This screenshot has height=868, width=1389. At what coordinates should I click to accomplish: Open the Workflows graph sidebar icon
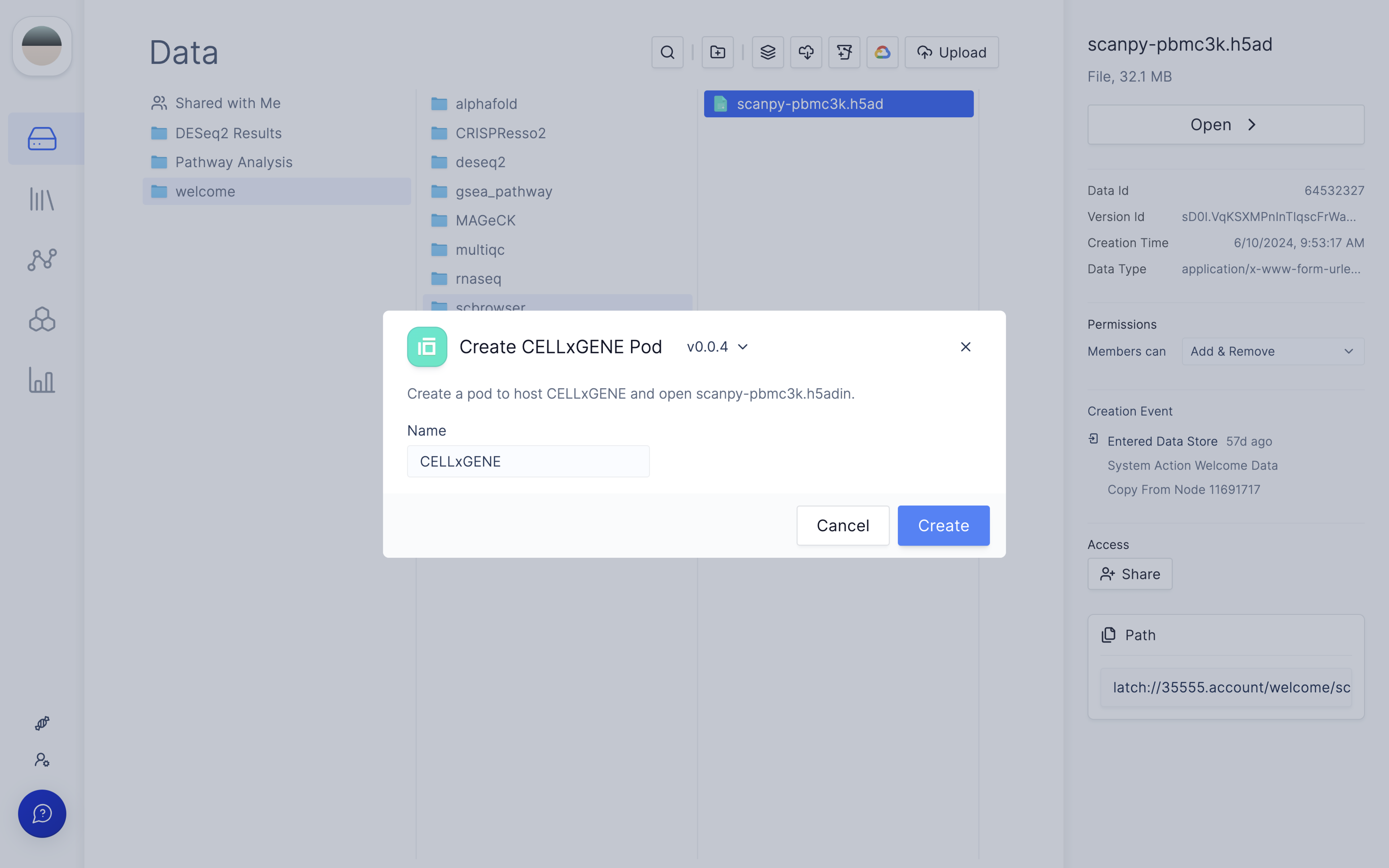click(42, 260)
